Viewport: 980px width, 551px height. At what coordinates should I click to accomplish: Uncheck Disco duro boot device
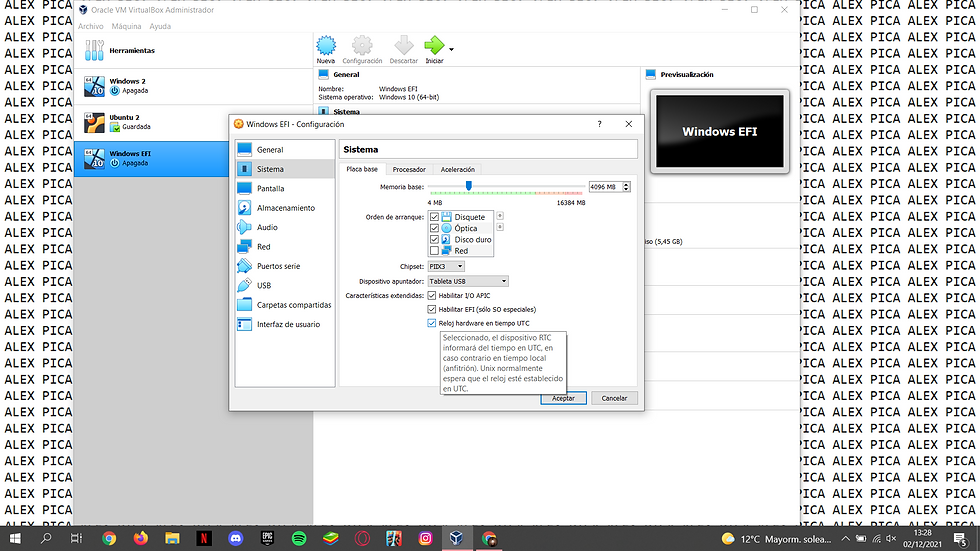[x=434, y=239]
